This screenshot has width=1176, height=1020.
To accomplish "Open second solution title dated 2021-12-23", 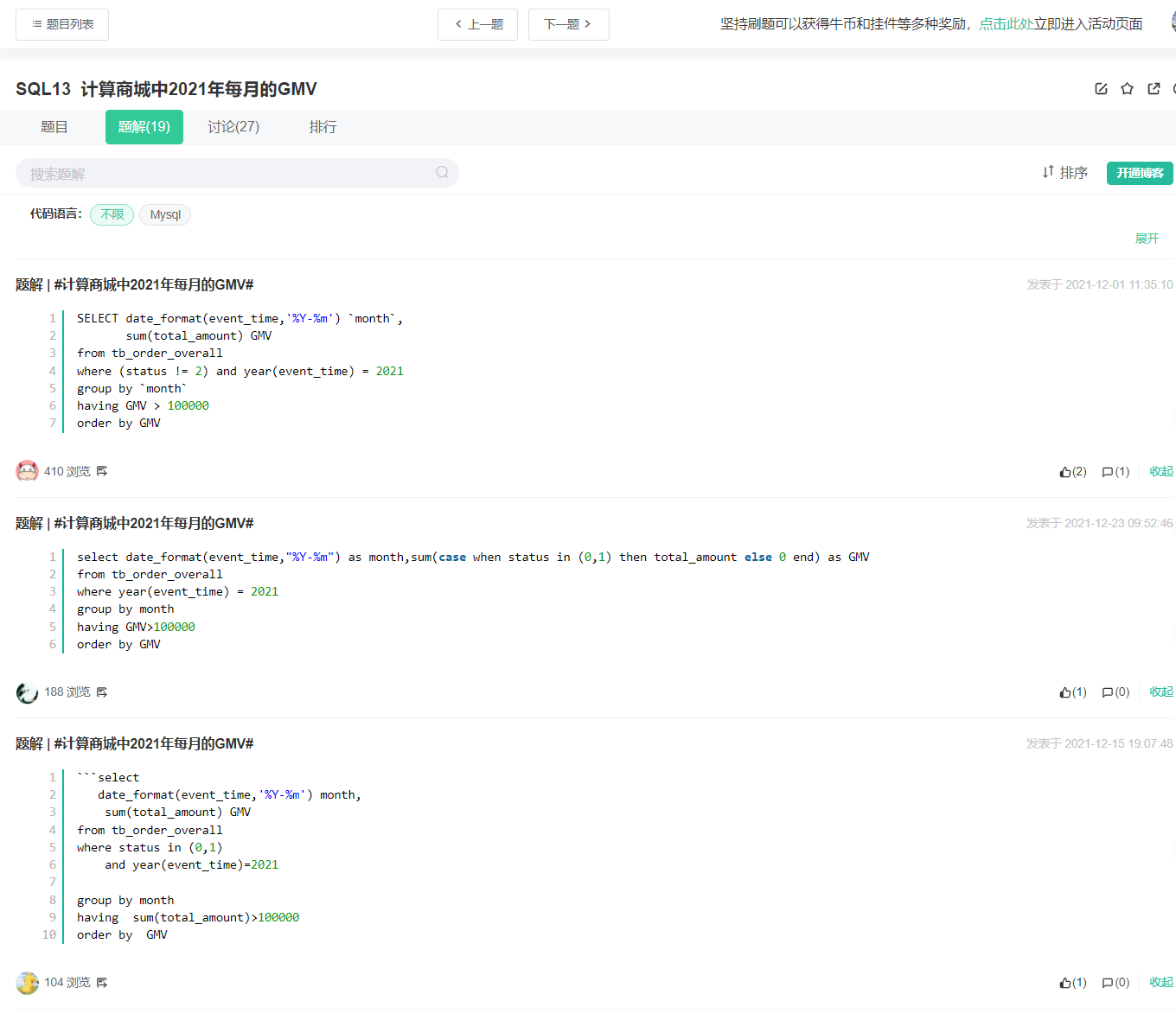I will click(134, 523).
